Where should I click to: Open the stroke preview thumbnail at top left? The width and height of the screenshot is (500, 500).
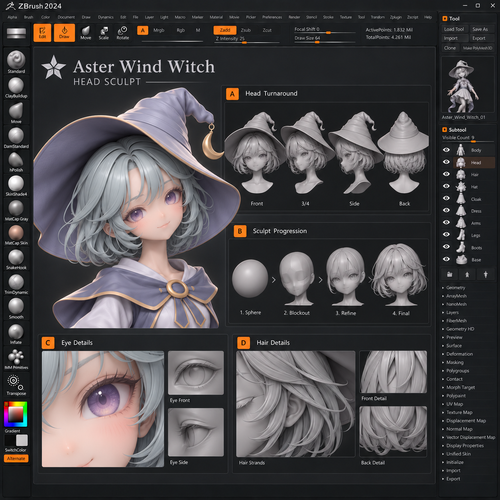(16, 33)
